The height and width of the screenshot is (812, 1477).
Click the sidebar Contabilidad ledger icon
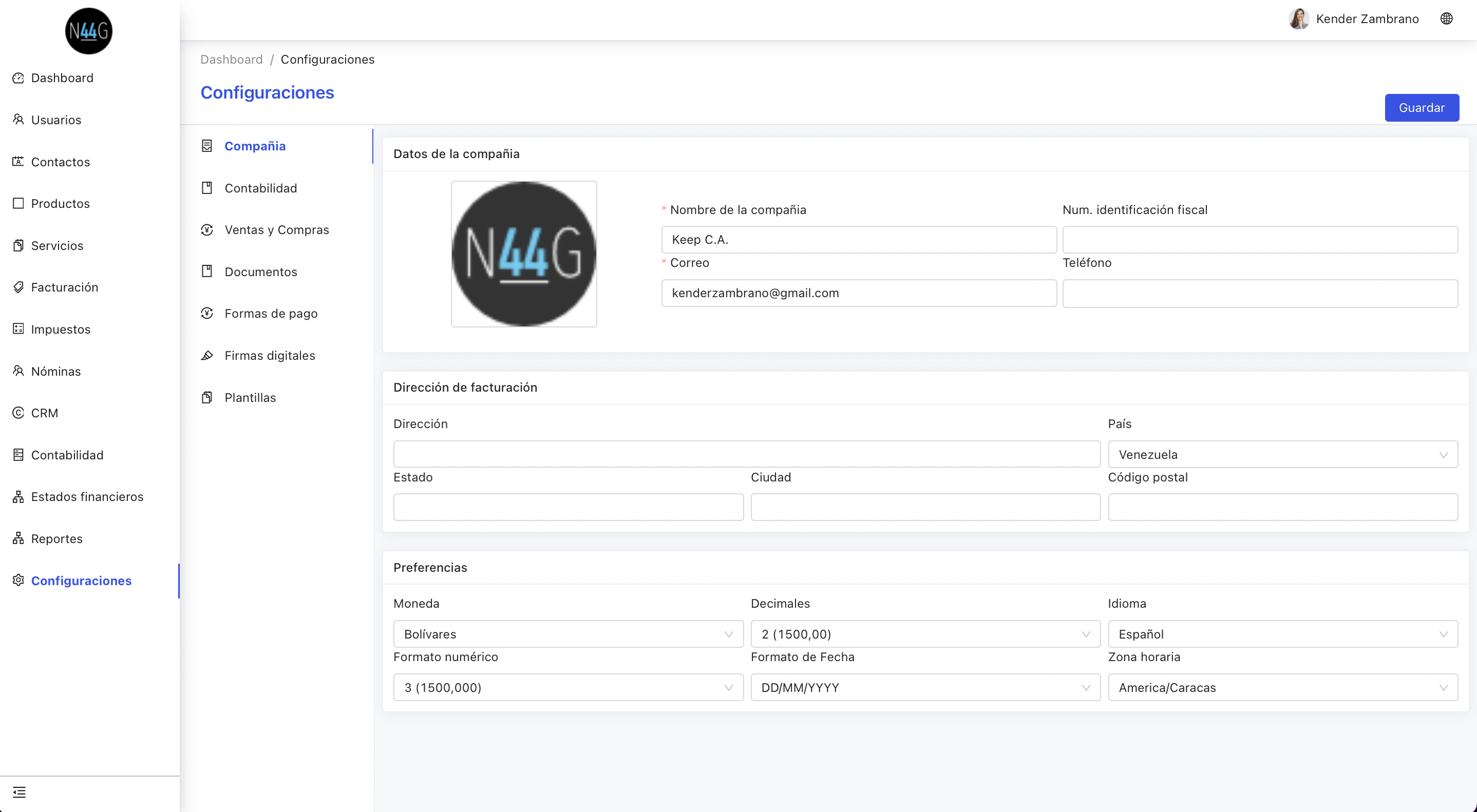tap(18, 454)
